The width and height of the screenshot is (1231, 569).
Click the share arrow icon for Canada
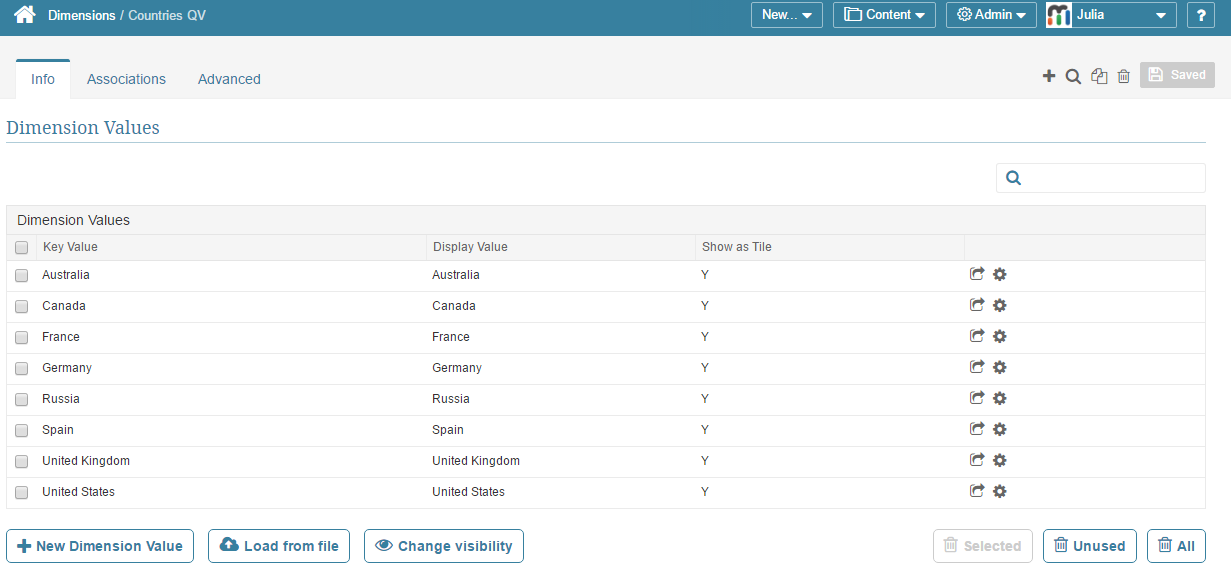(x=977, y=305)
